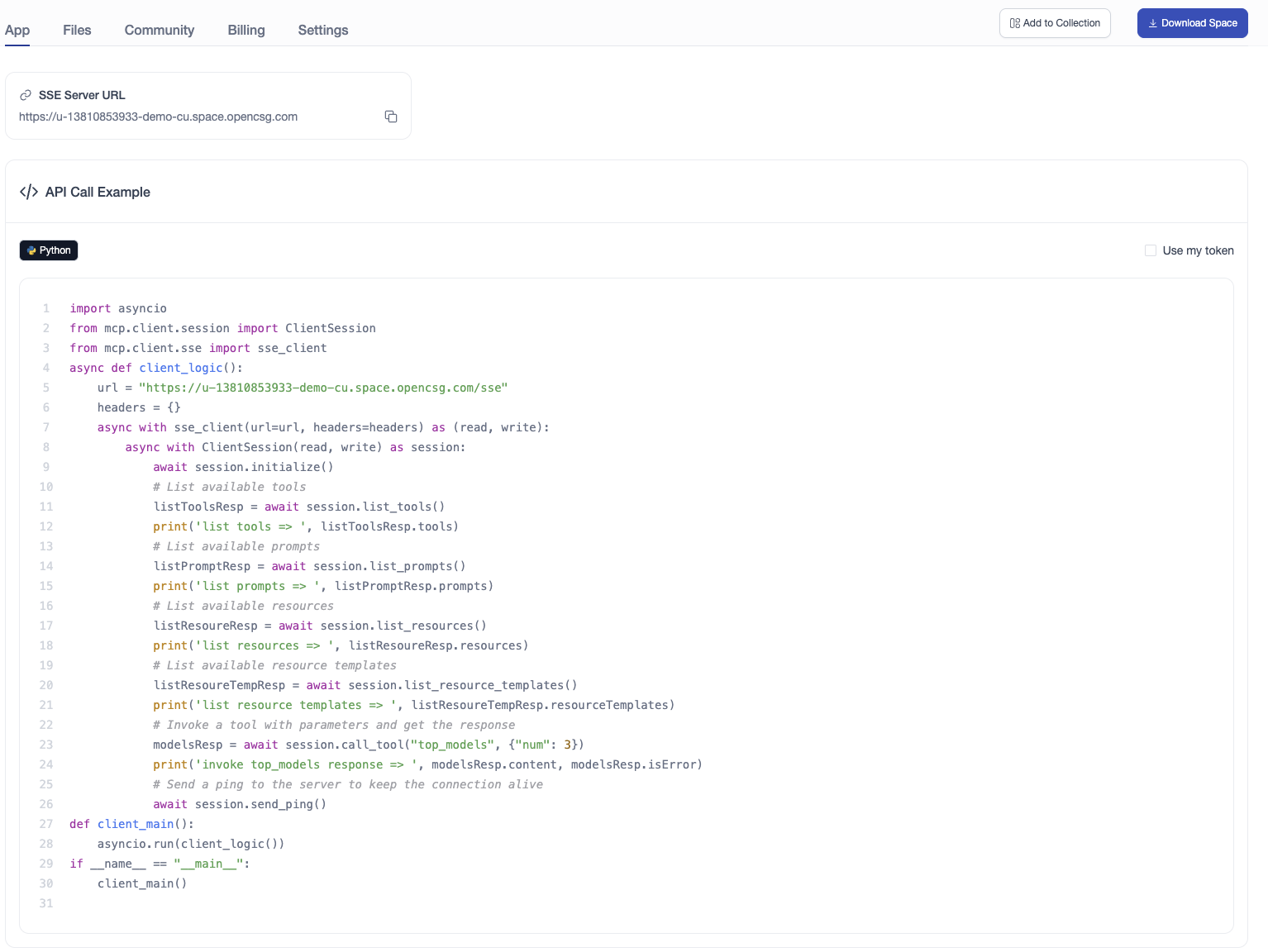The height and width of the screenshot is (952, 1268).
Task: Switch to the Settings tab
Action: pyautogui.click(x=323, y=30)
